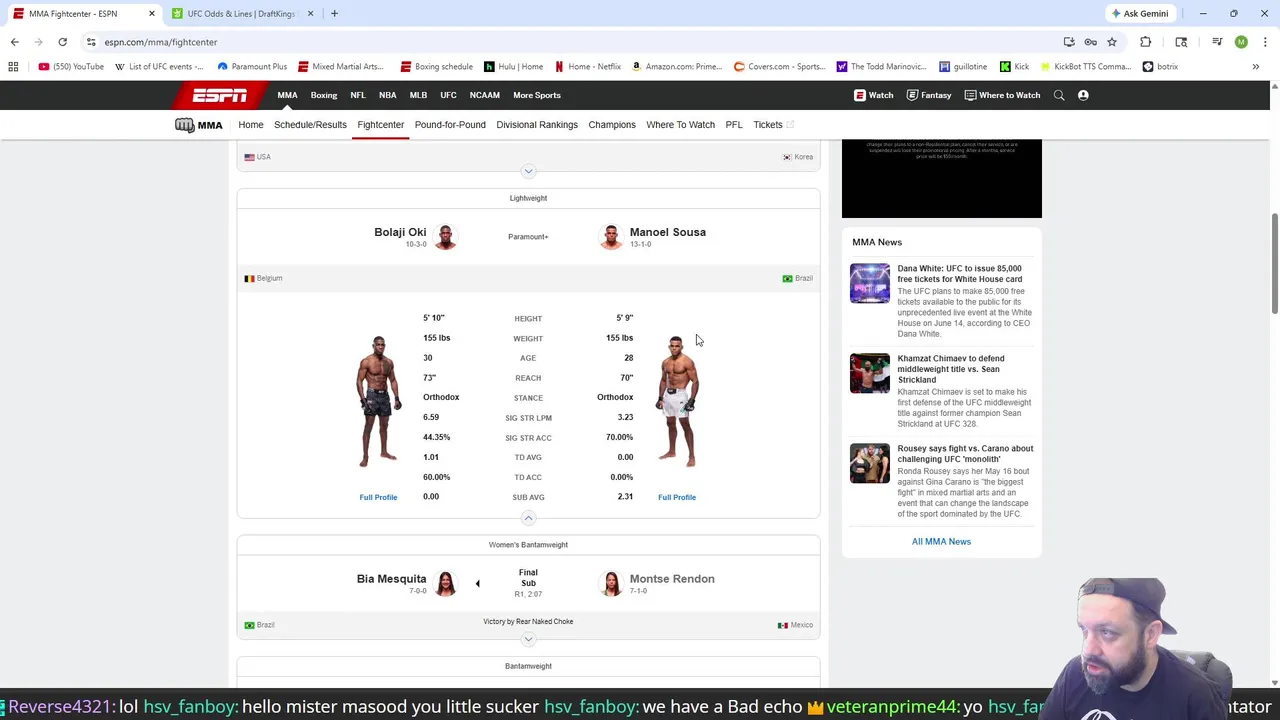Open the Chrome apps grid icon
This screenshot has height=720, width=1280.
click(13, 66)
